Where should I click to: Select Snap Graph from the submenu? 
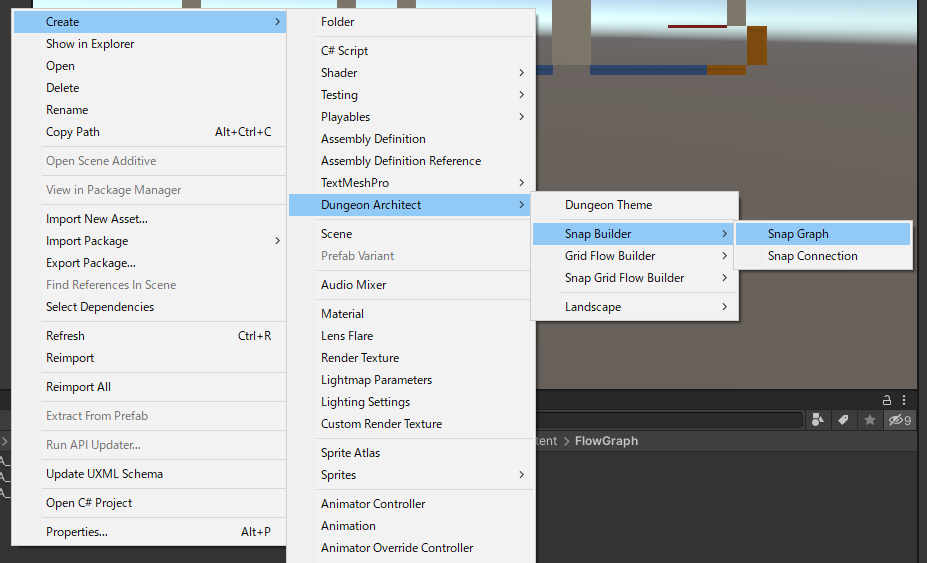tap(823, 234)
